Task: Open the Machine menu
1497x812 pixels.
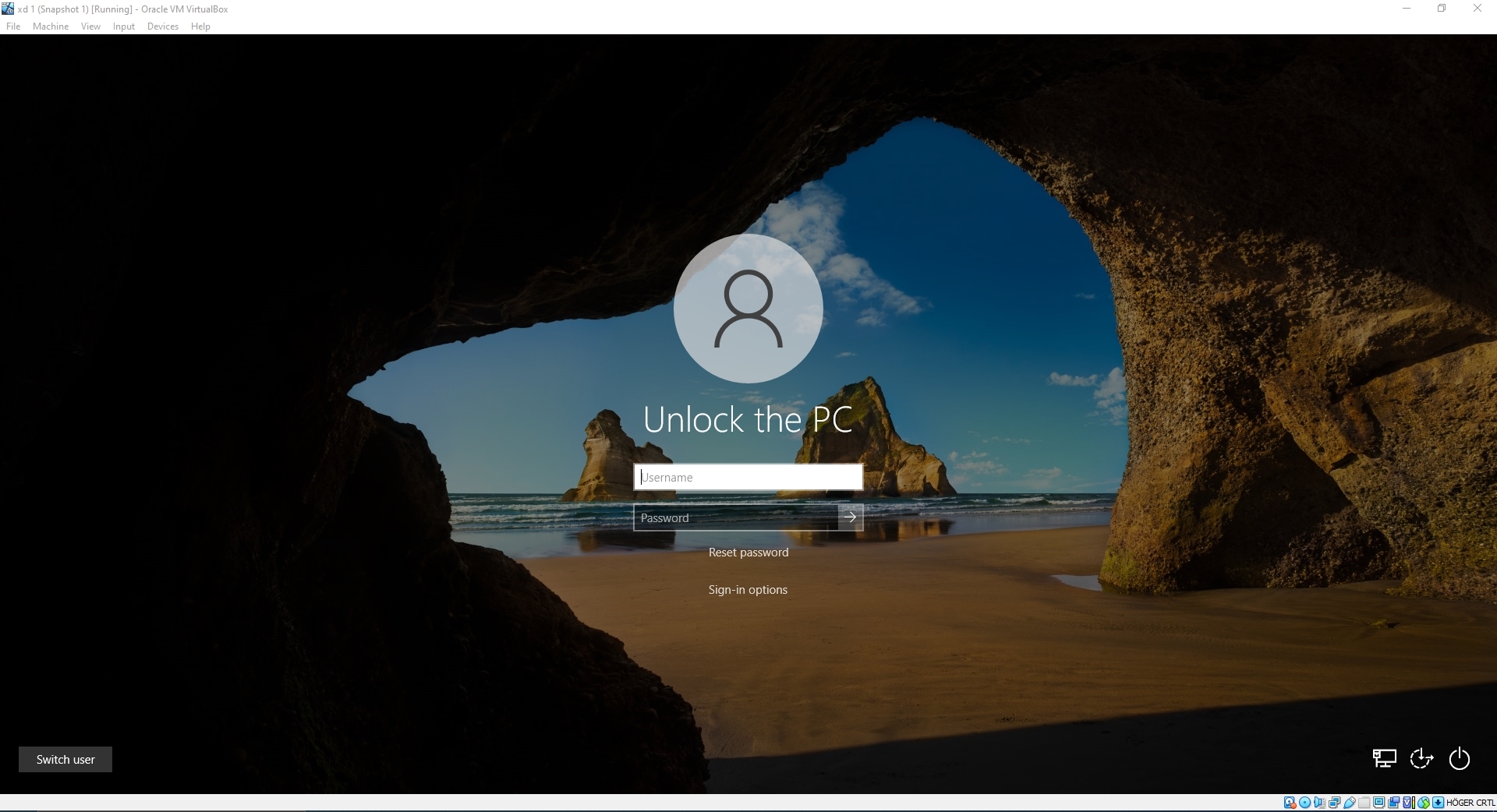Action: 51,26
